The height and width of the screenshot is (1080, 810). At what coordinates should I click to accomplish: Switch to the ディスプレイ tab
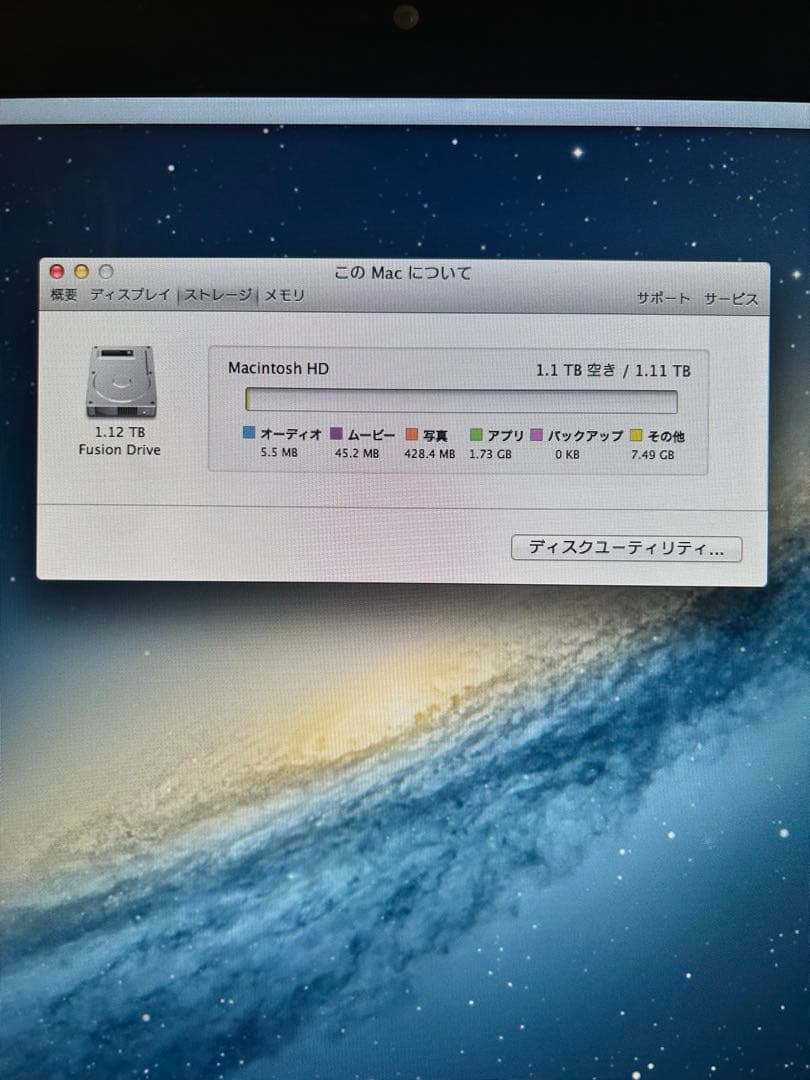(x=131, y=295)
